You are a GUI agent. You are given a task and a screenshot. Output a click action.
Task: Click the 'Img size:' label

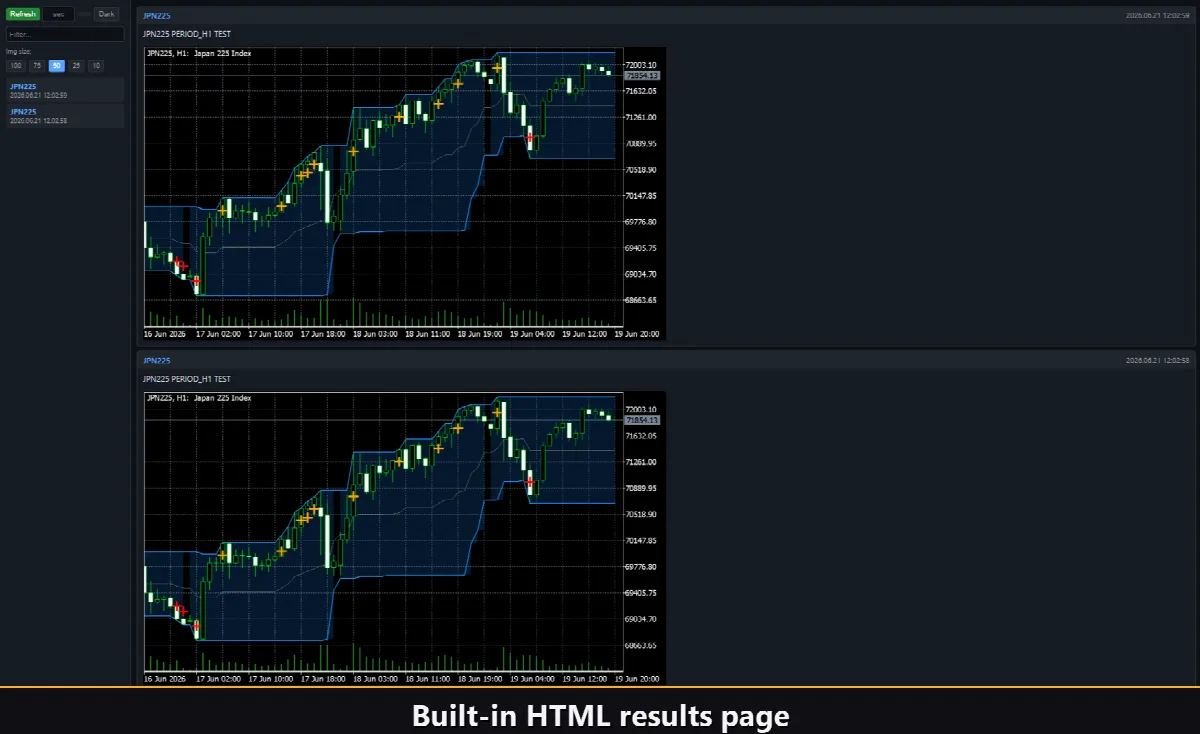coord(19,51)
